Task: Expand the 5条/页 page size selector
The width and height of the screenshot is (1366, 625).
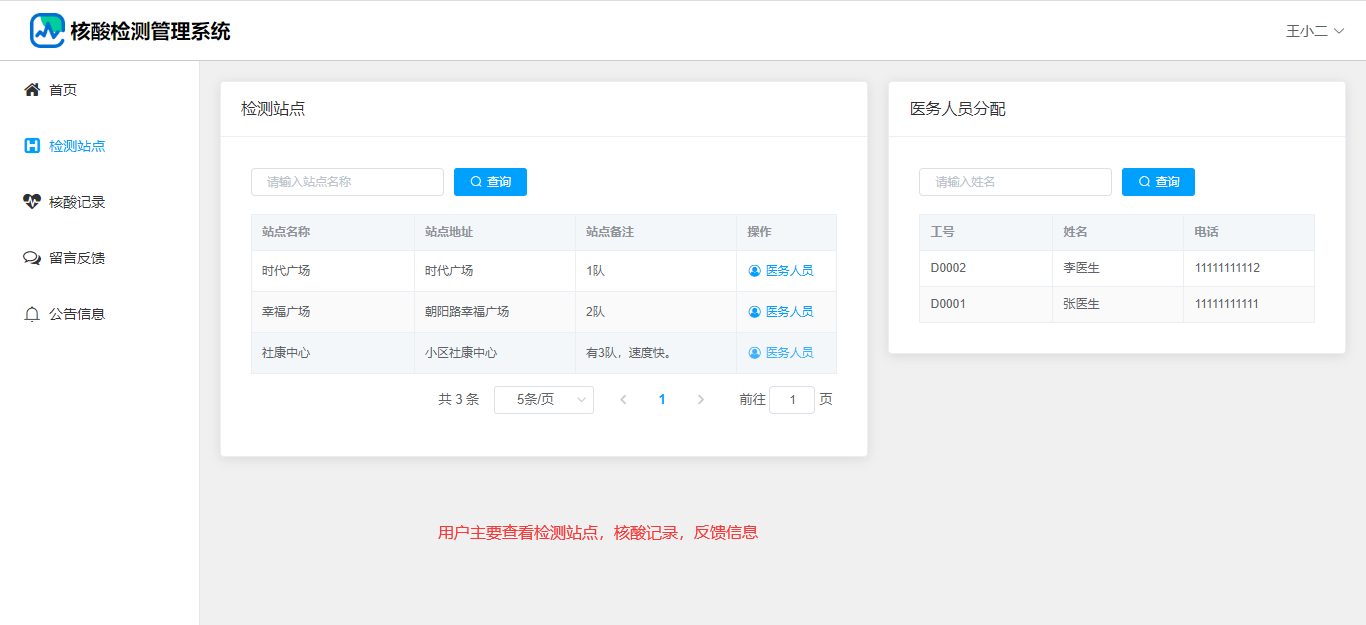Action: click(543, 400)
